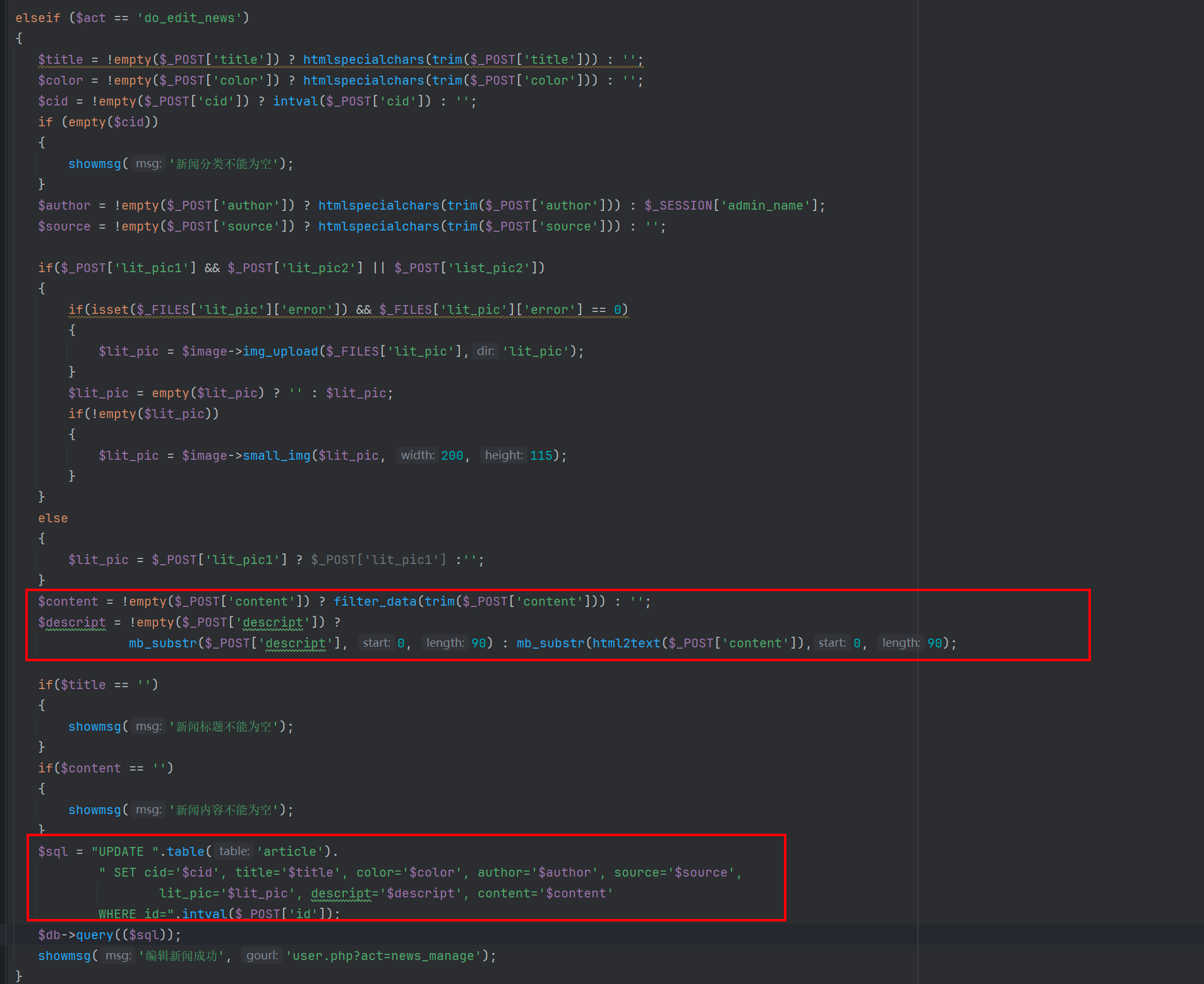Click the message '新闻标题不能为空'

coord(223,726)
